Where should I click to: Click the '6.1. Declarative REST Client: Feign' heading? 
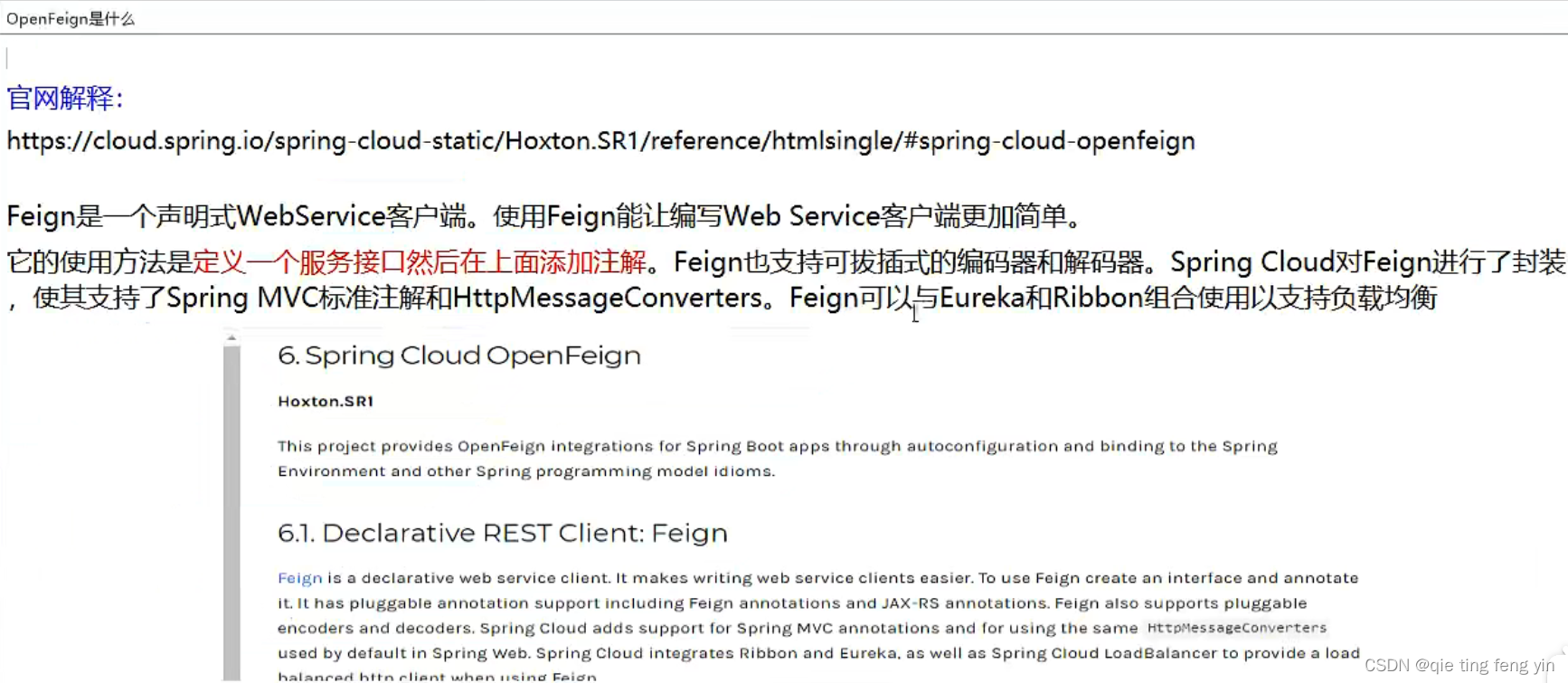point(503,533)
